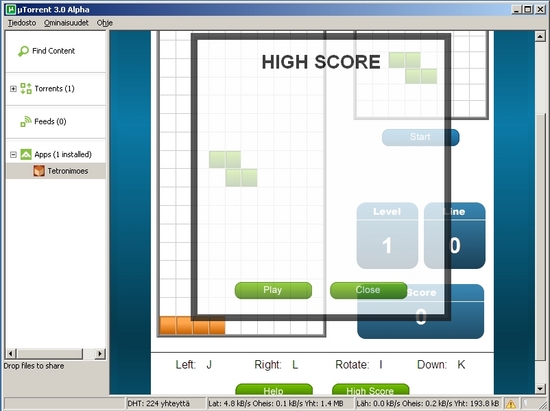The height and width of the screenshot is (411, 550).
Task: Click the Find Content magnifier icon
Action: [23, 51]
